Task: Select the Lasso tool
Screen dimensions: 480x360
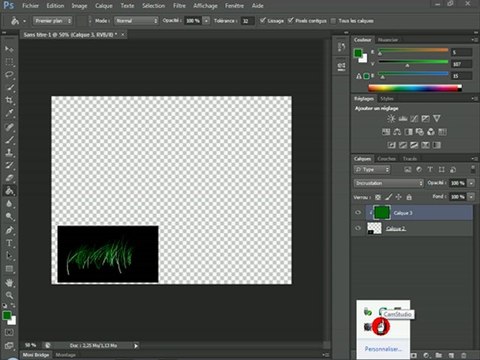Action: pos(9,75)
